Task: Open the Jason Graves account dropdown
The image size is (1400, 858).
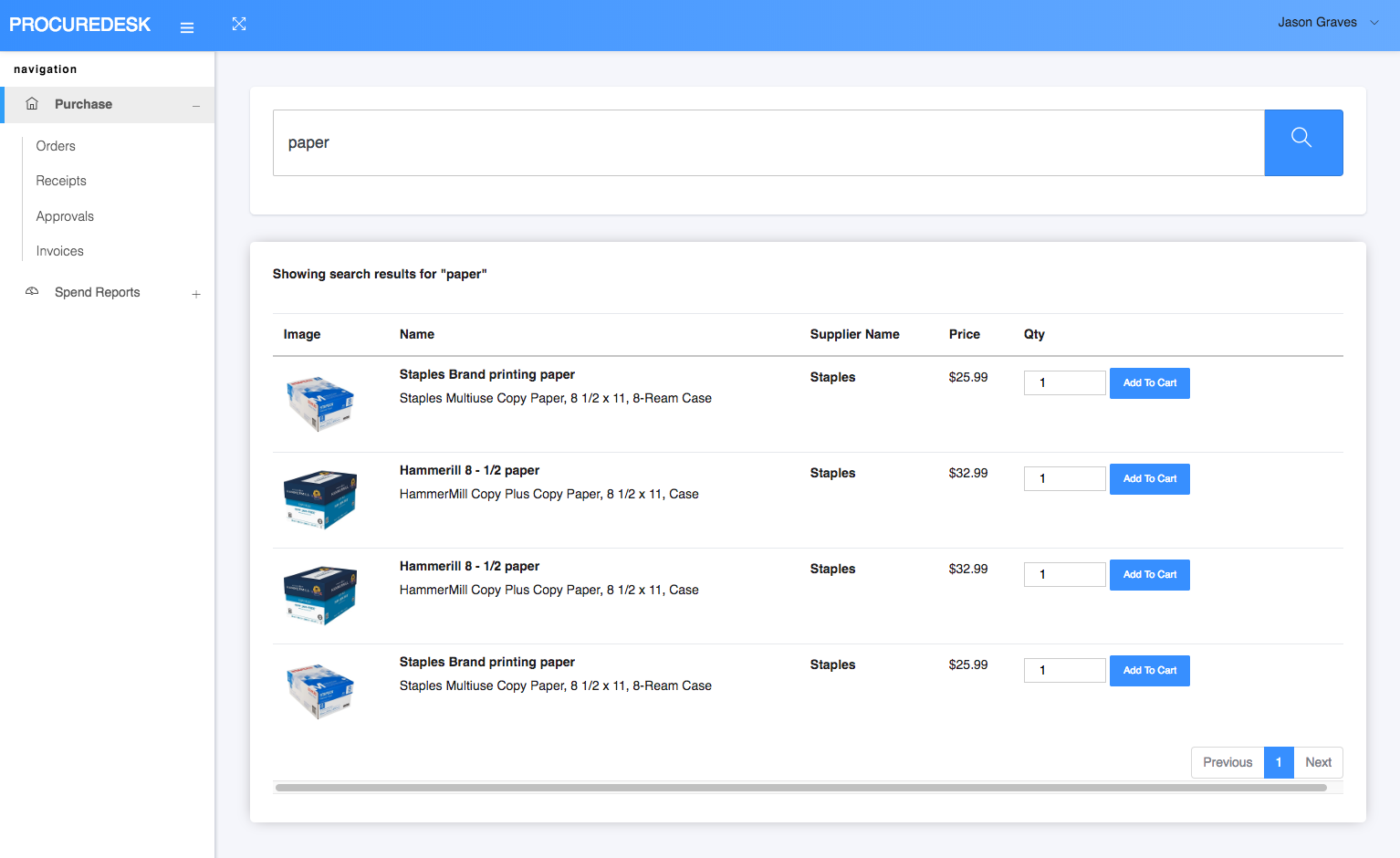Action: [x=1328, y=21]
